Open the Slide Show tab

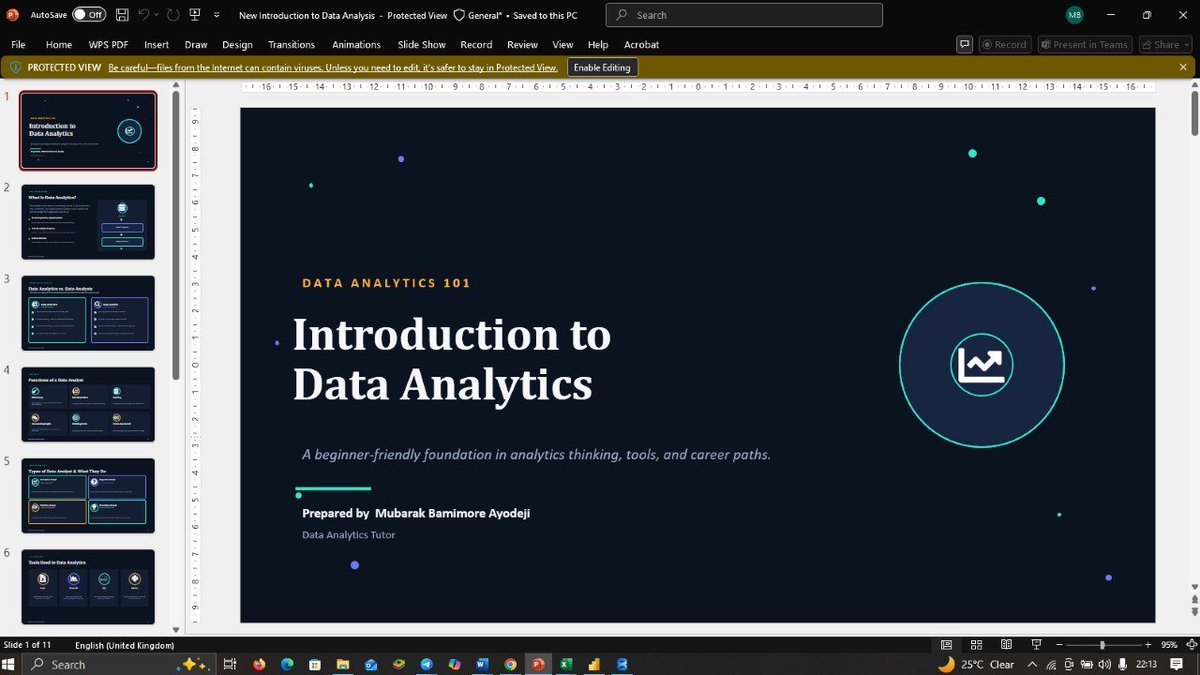[x=421, y=45]
